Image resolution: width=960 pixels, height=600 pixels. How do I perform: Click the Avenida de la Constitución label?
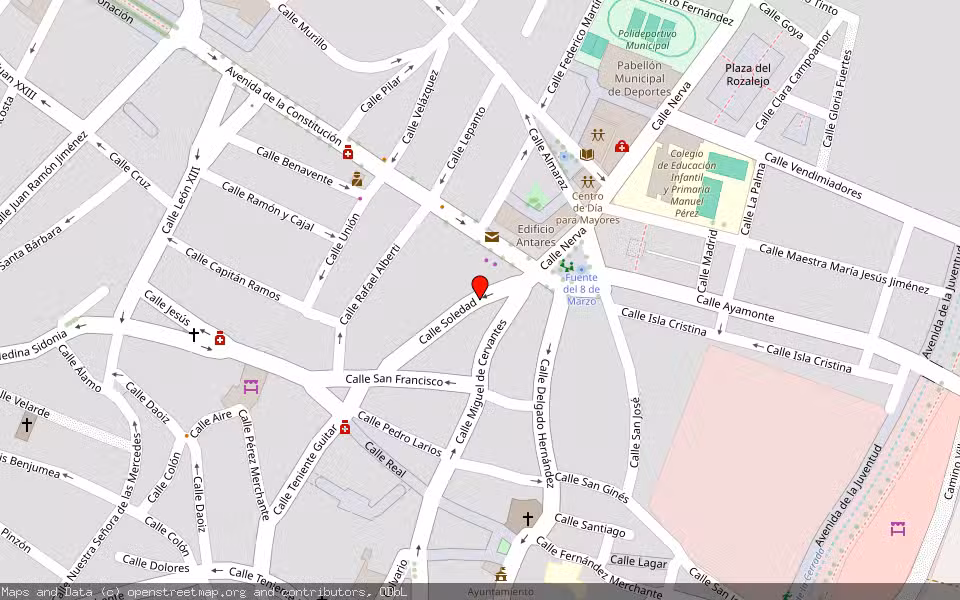click(x=283, y=105)
